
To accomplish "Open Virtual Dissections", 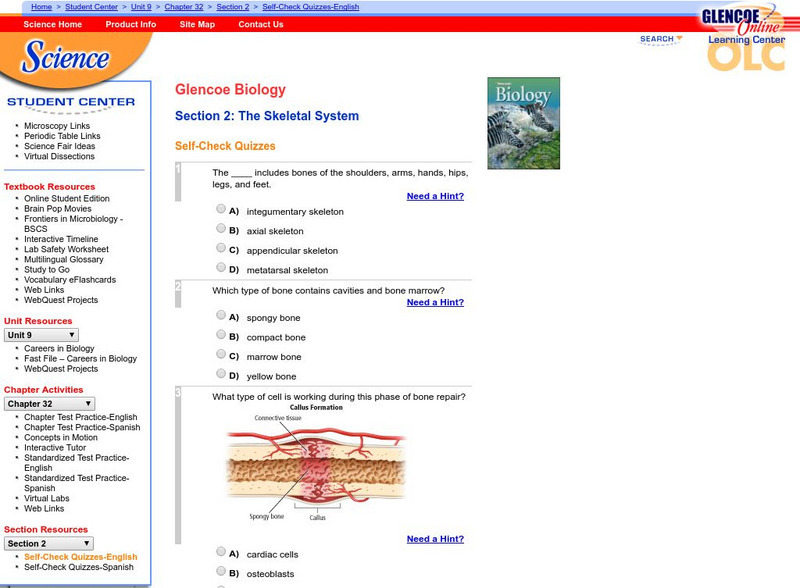I will click(x=59, y=156).
